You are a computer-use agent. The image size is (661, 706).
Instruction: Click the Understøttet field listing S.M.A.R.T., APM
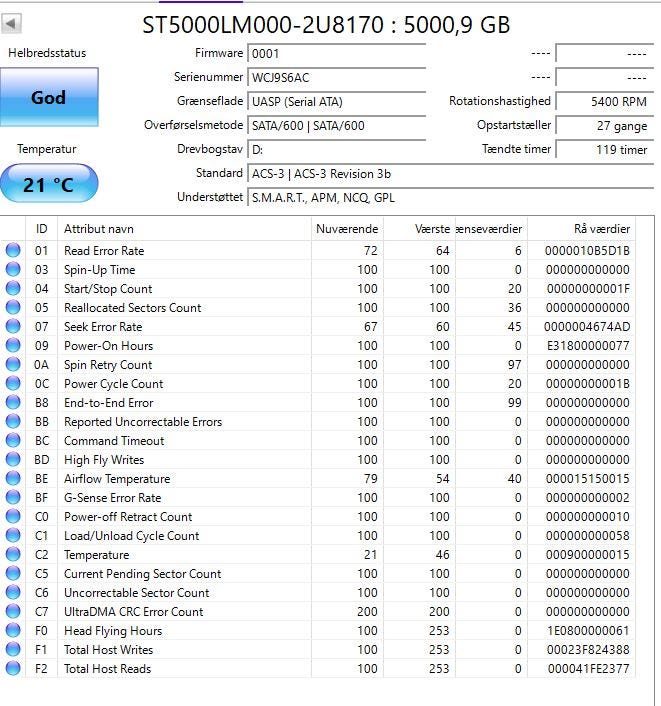(x=450, y=198)
